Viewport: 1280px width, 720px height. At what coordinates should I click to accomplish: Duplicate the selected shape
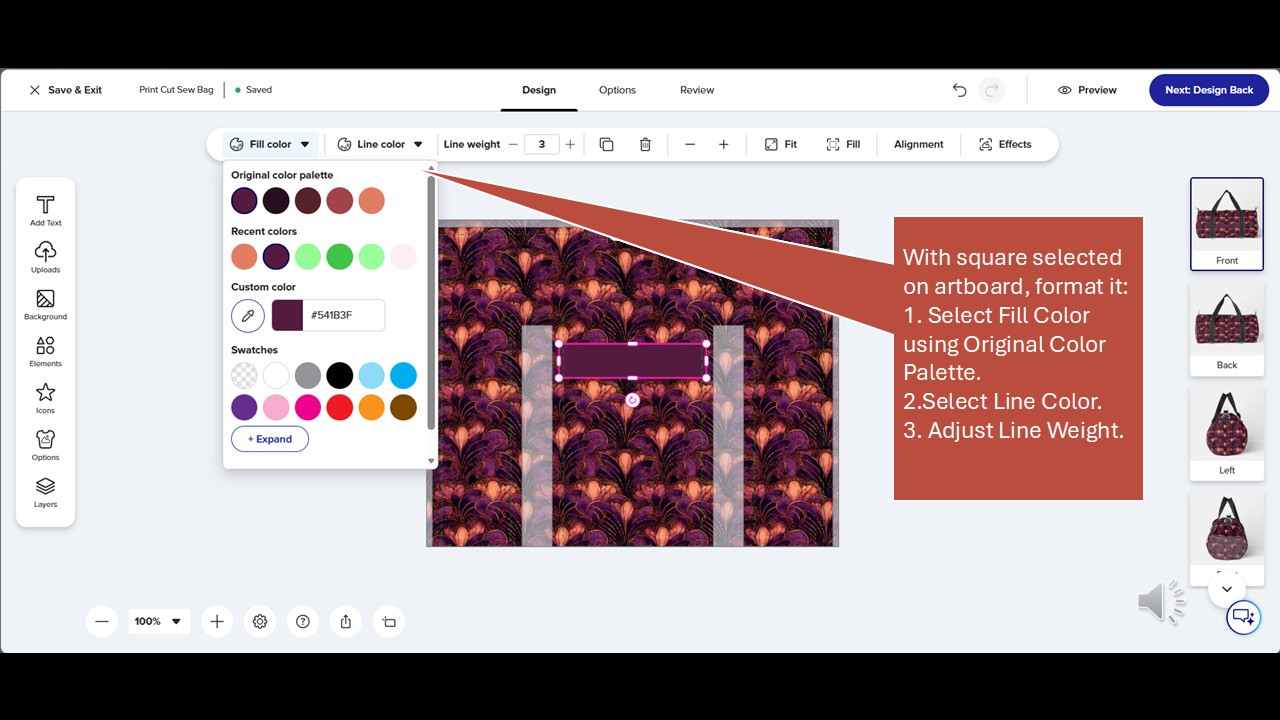click(606, 144)
